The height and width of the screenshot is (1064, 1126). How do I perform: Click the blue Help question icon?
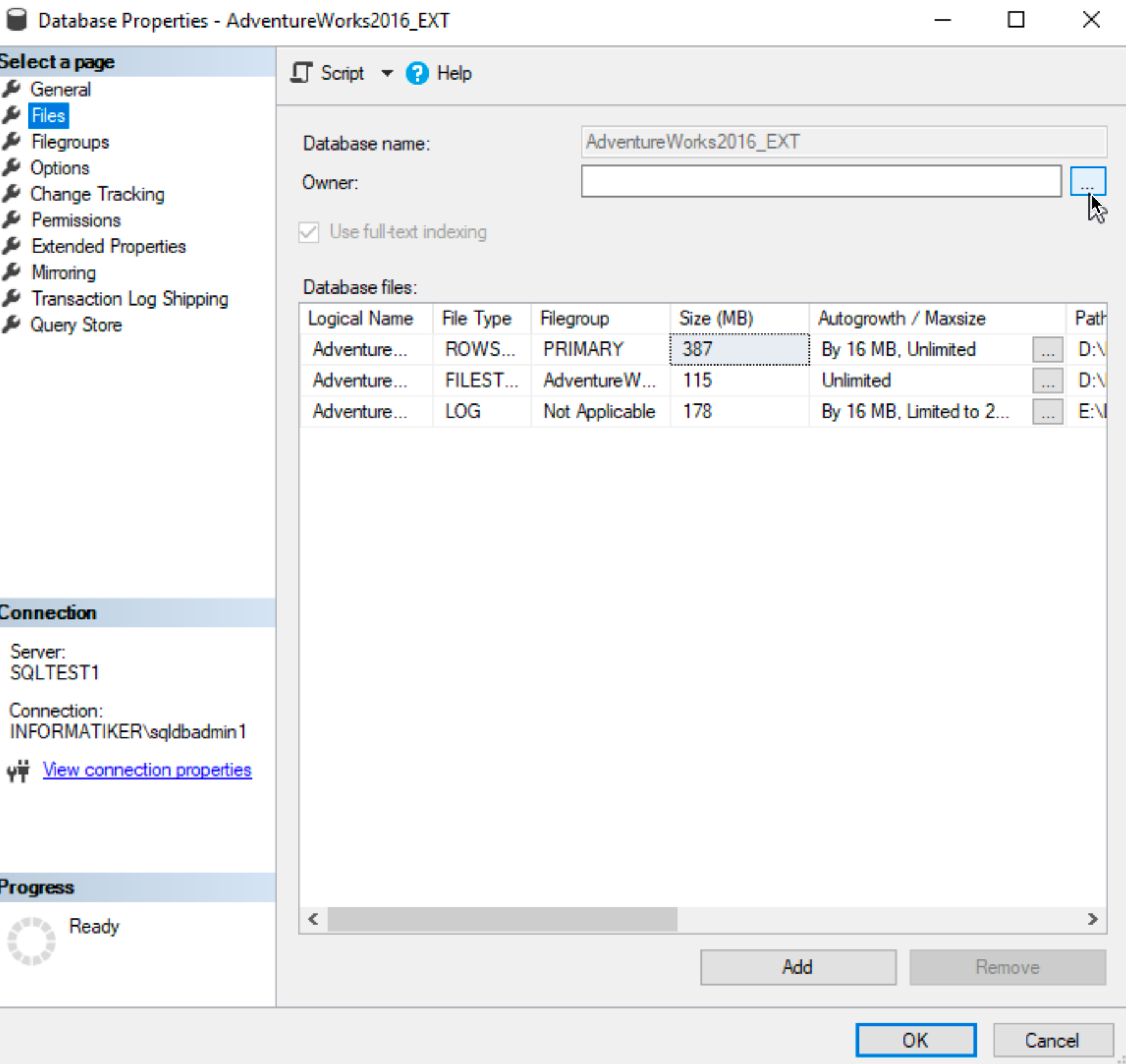[x=417, y=73]
